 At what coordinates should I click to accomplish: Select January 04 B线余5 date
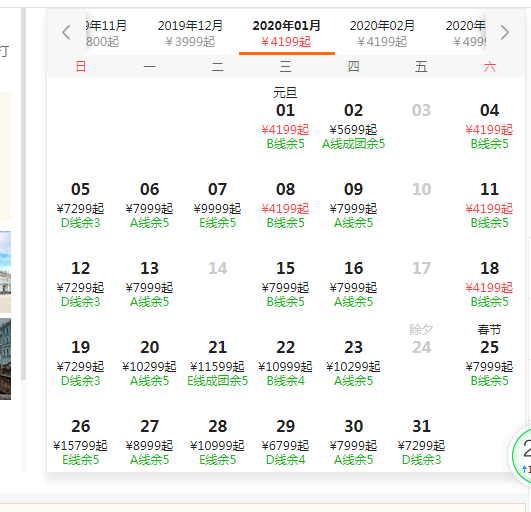click(x=490, y=126)
